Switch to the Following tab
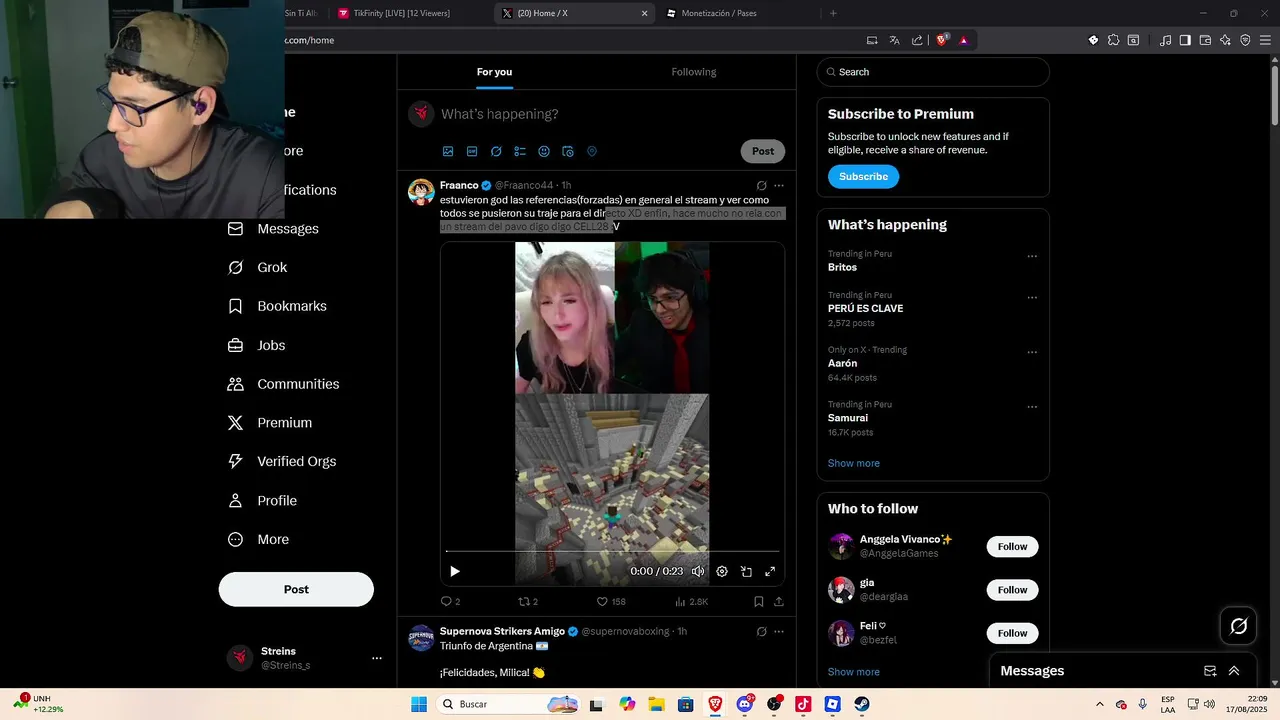 694,72
